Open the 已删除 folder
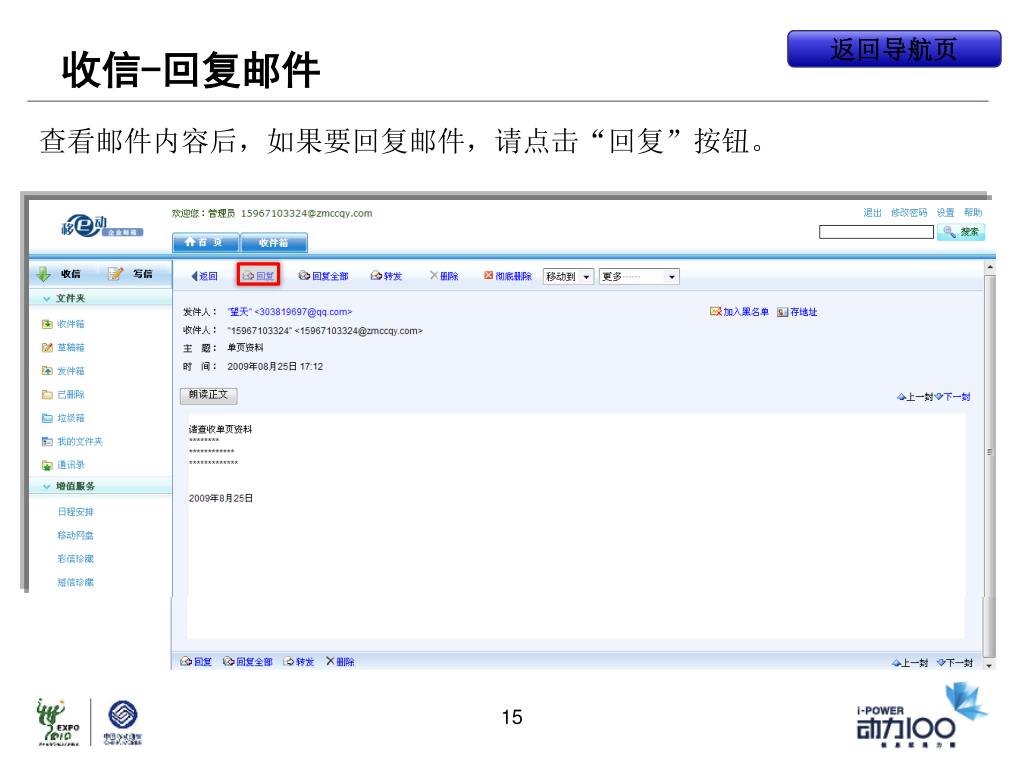Image resolution: width=1024 pixels, height=768 pixels. [x=63, y=394]
